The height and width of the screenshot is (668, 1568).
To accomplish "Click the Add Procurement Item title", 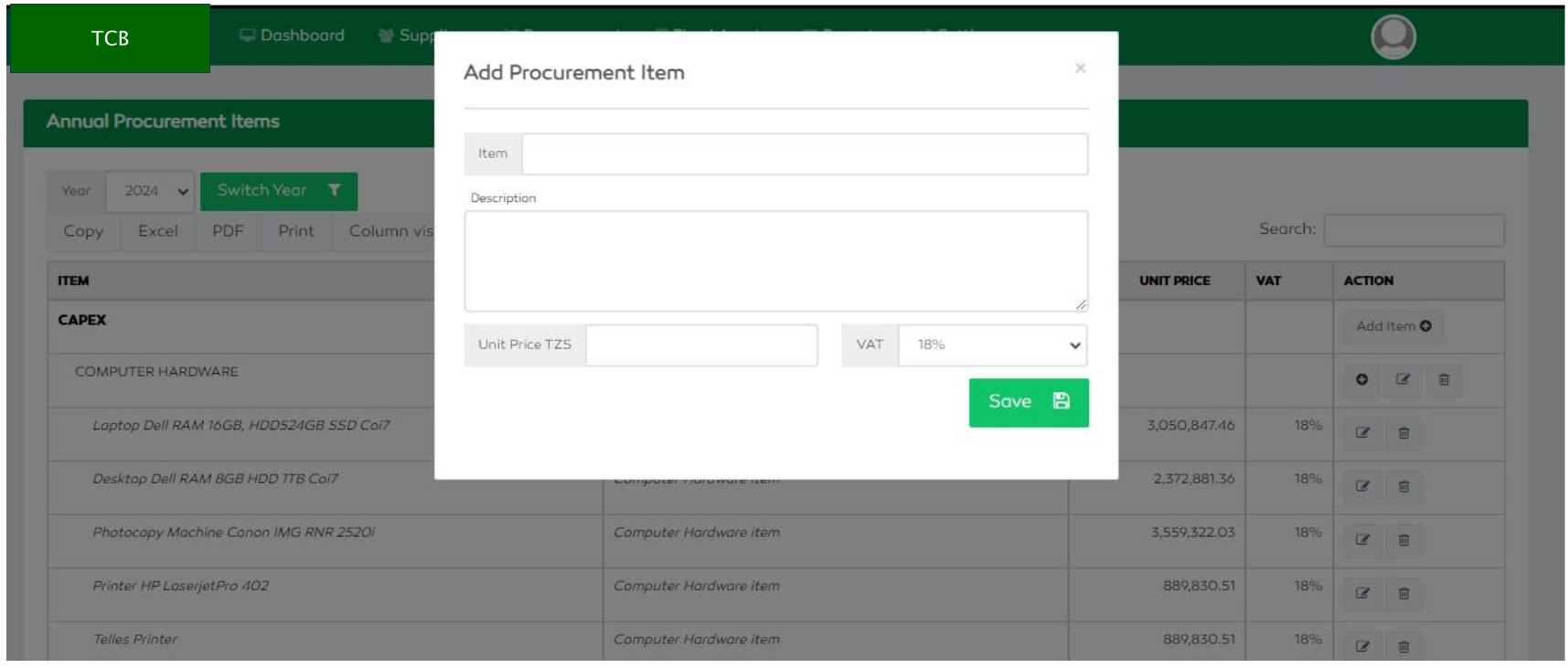I will pyautogui.click(x=574, y=72).
